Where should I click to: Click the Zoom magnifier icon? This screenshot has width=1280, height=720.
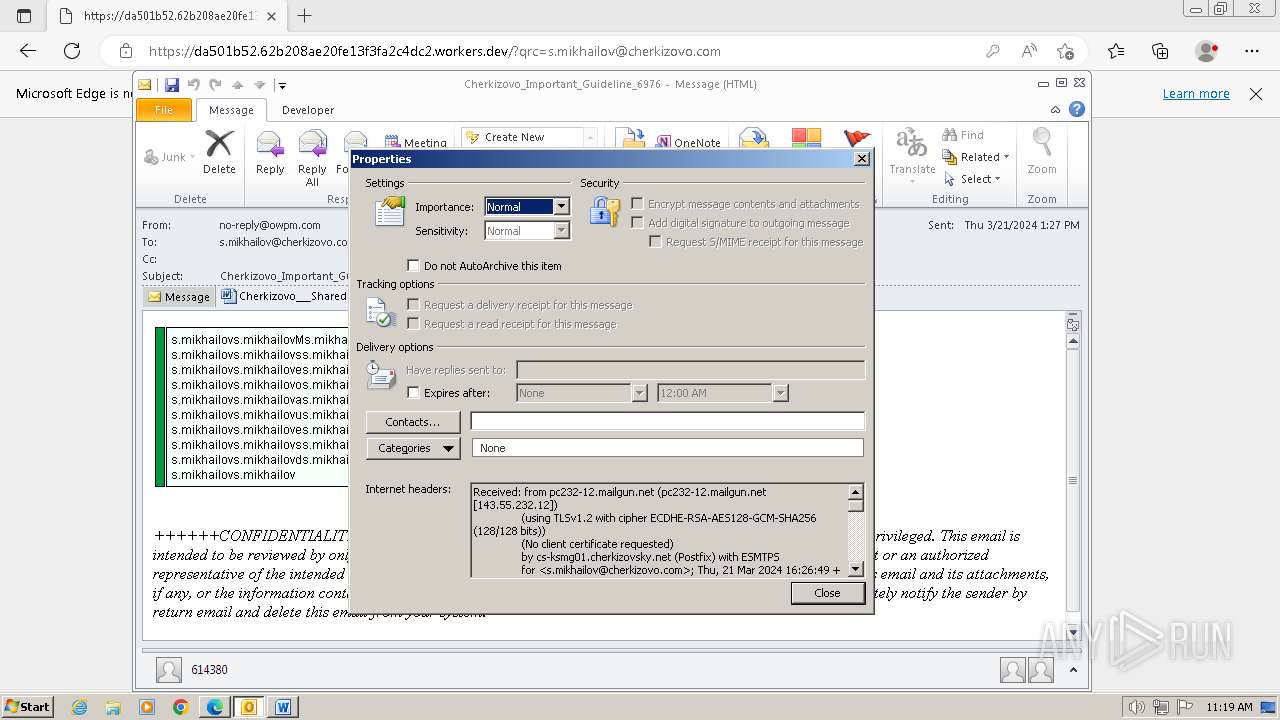[x=1042, y=144]
